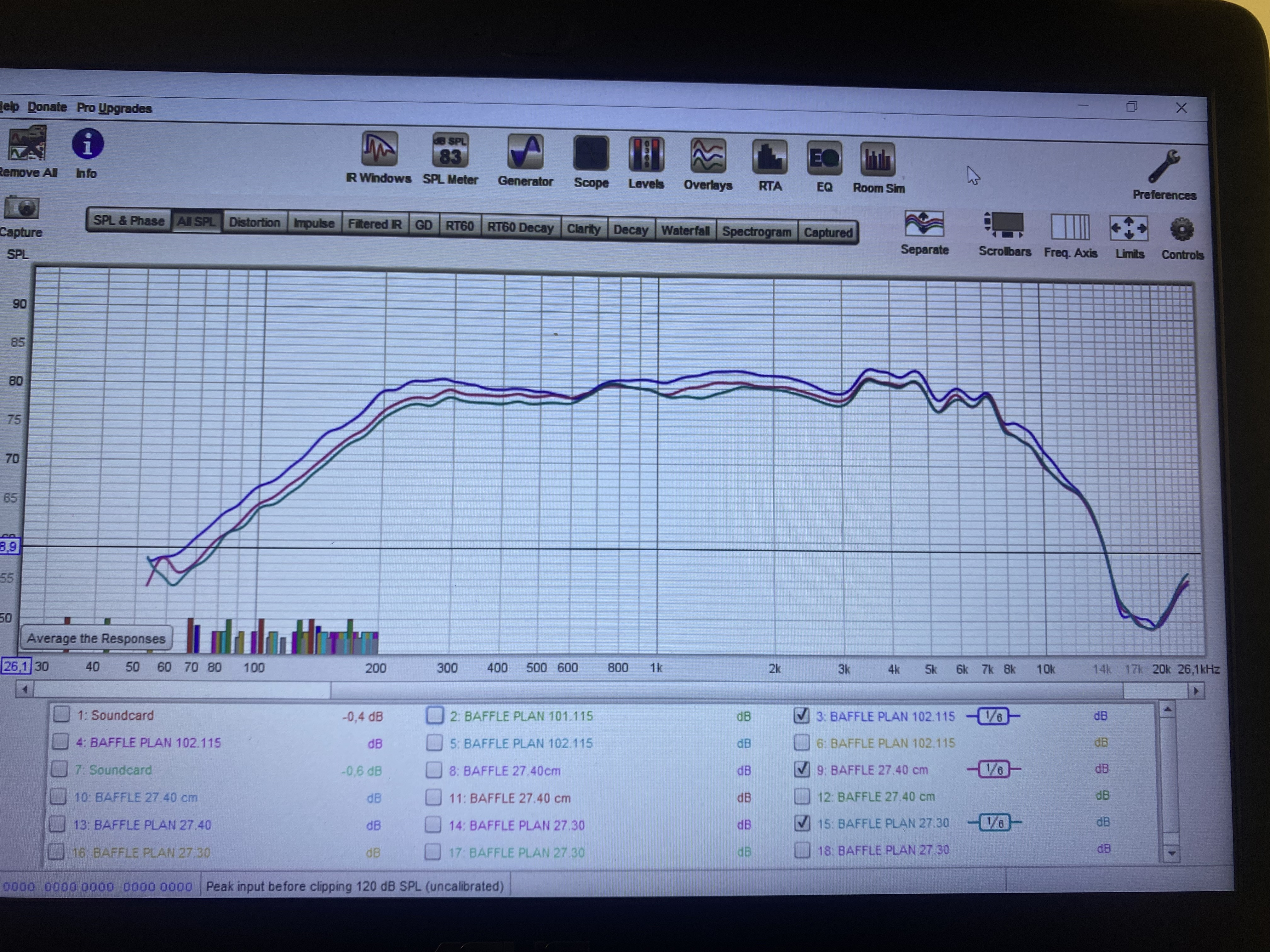
Task: Enable trace 11: BAFFLE 27.40 cm
Action: [x=433, y=797]
